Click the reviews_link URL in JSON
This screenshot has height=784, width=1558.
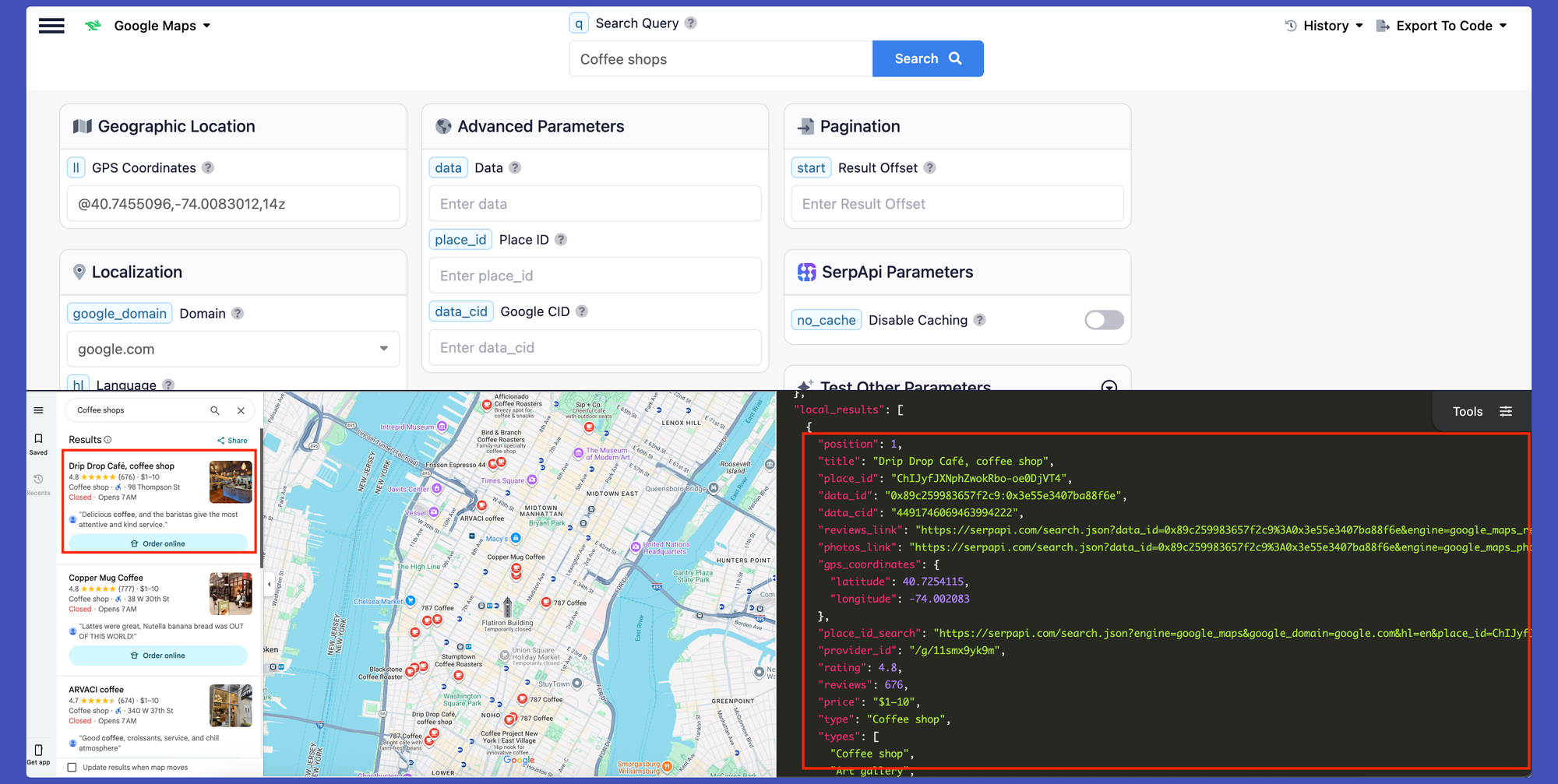pos(1223,530)
